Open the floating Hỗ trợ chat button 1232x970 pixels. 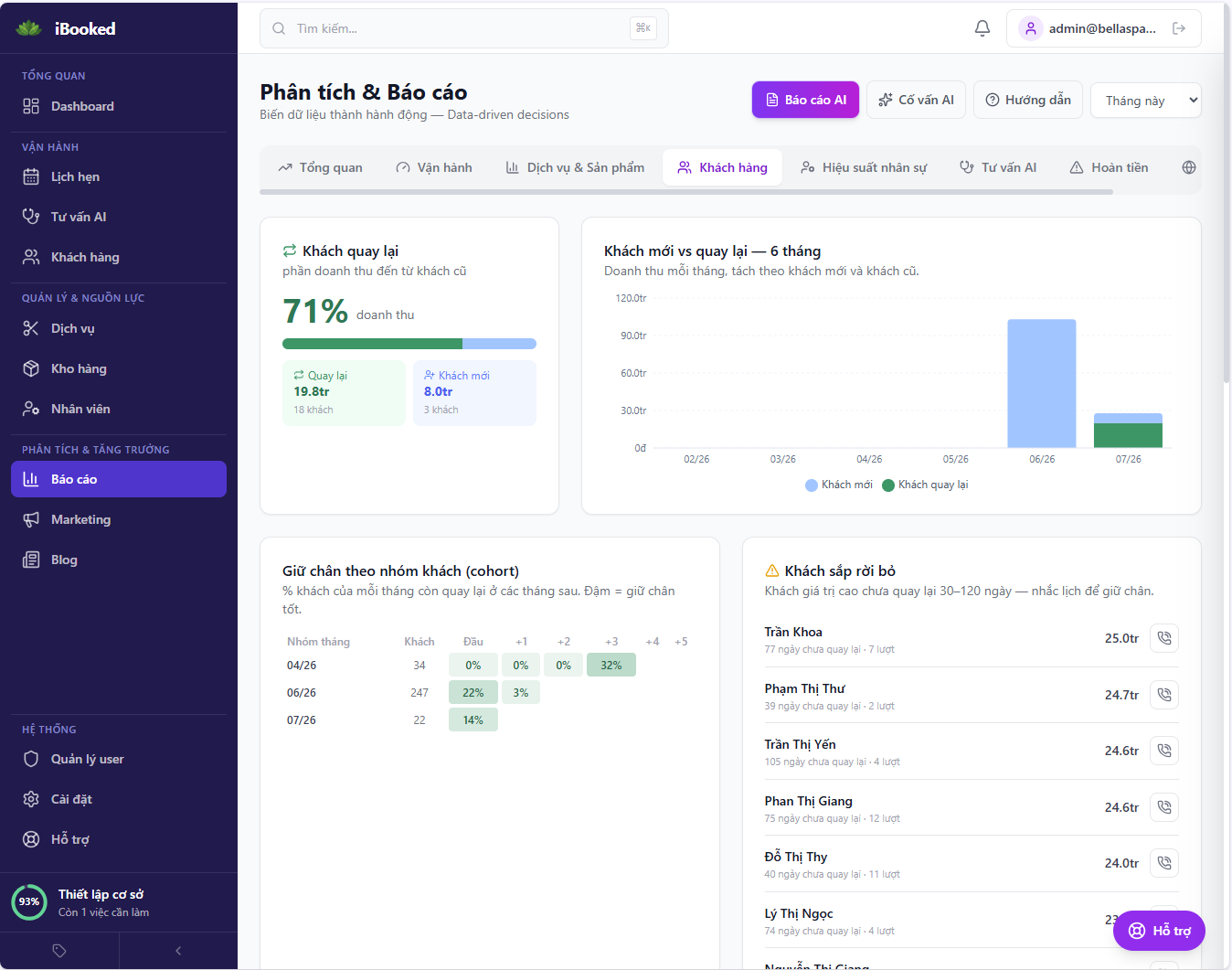coord(1159,931)
